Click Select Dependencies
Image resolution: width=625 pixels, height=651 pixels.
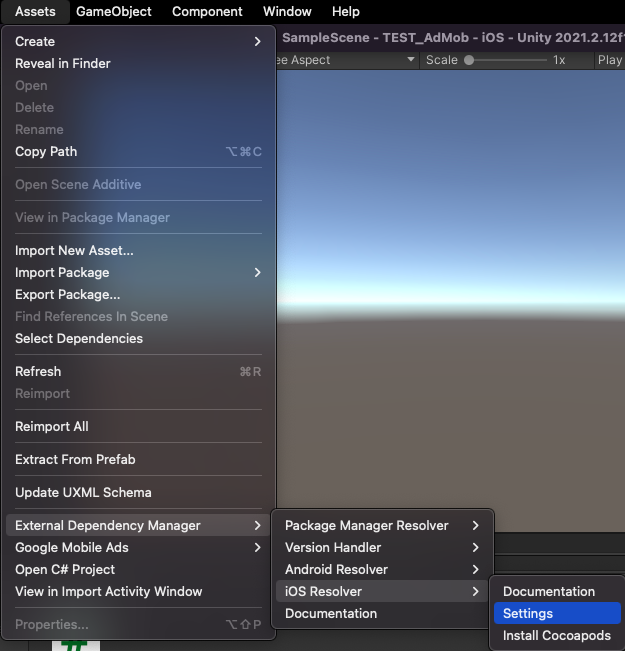pos(138,338)
